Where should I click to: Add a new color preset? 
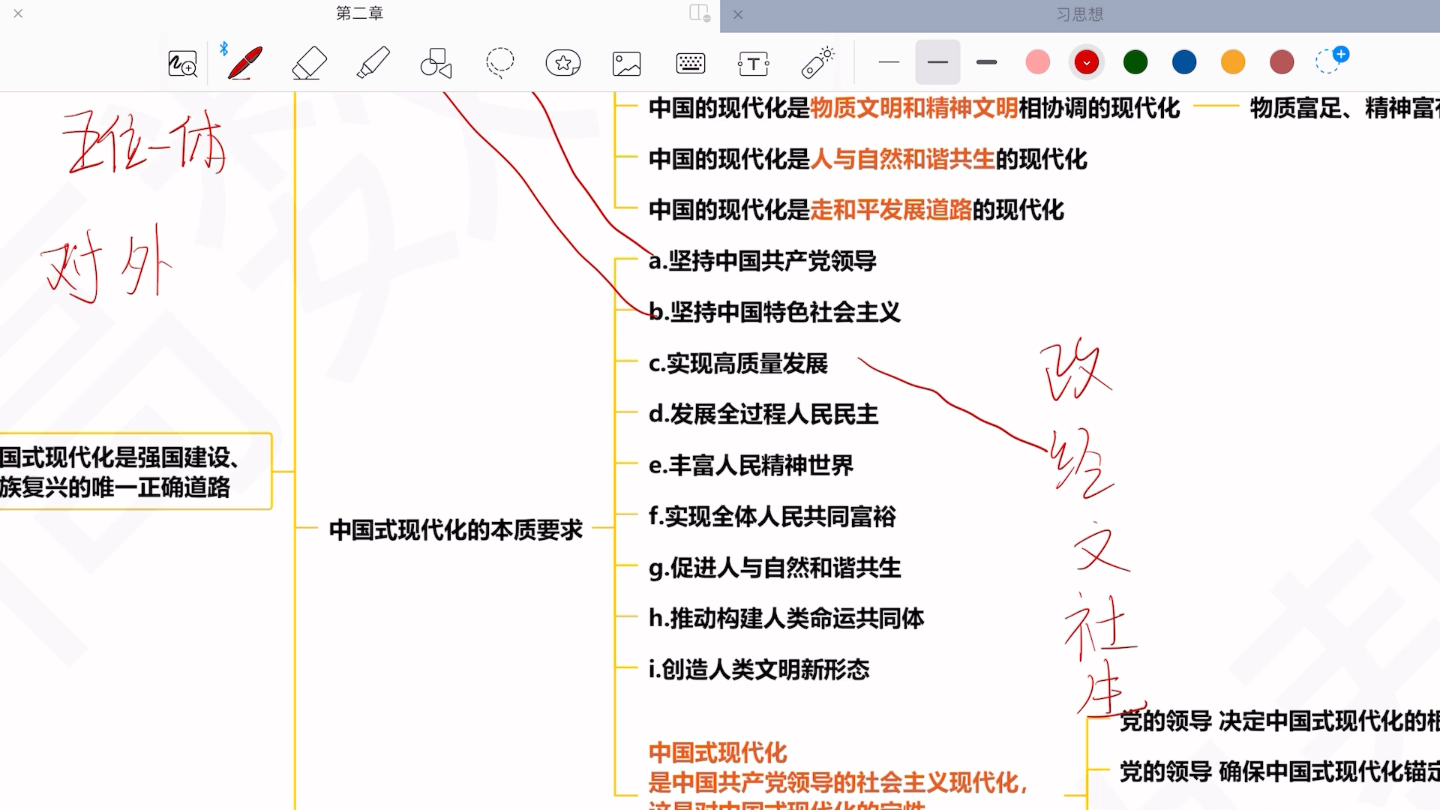click(x=1331, y=60)
